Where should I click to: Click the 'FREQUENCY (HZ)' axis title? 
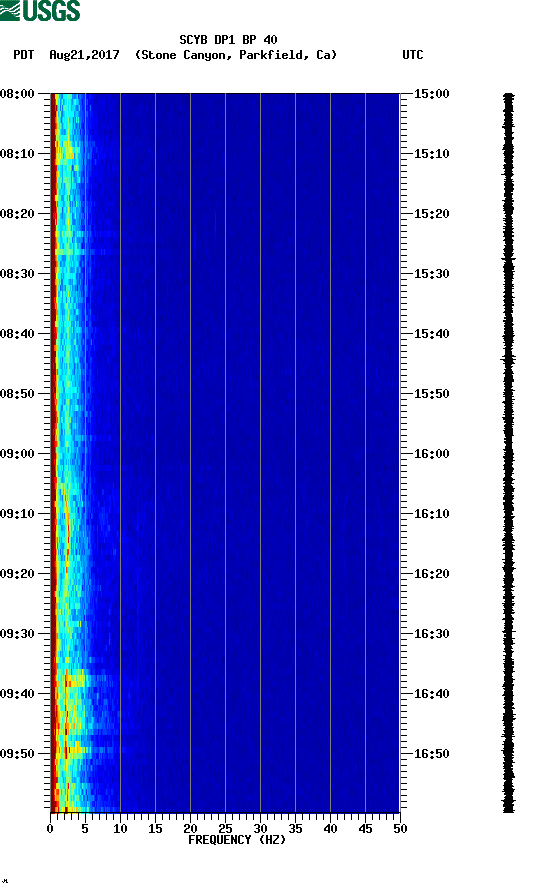tap(237, 840)
